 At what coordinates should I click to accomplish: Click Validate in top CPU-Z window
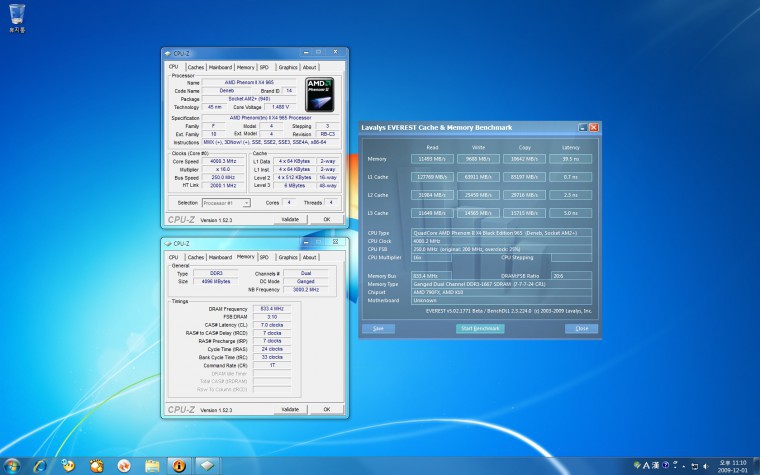tap(290, 220)
